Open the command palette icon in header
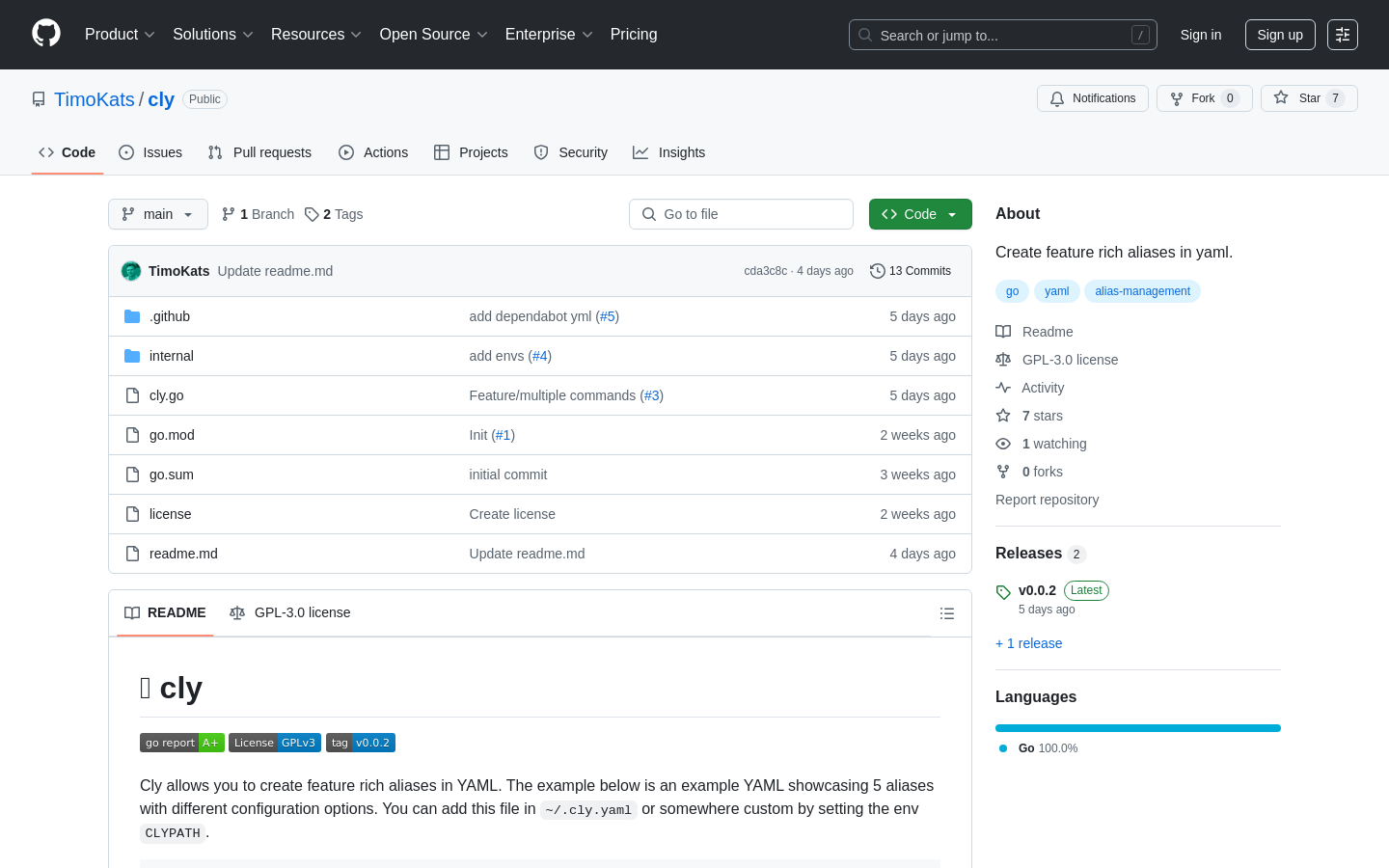The image size is (1389, 868). click(x=1342, y=35)
